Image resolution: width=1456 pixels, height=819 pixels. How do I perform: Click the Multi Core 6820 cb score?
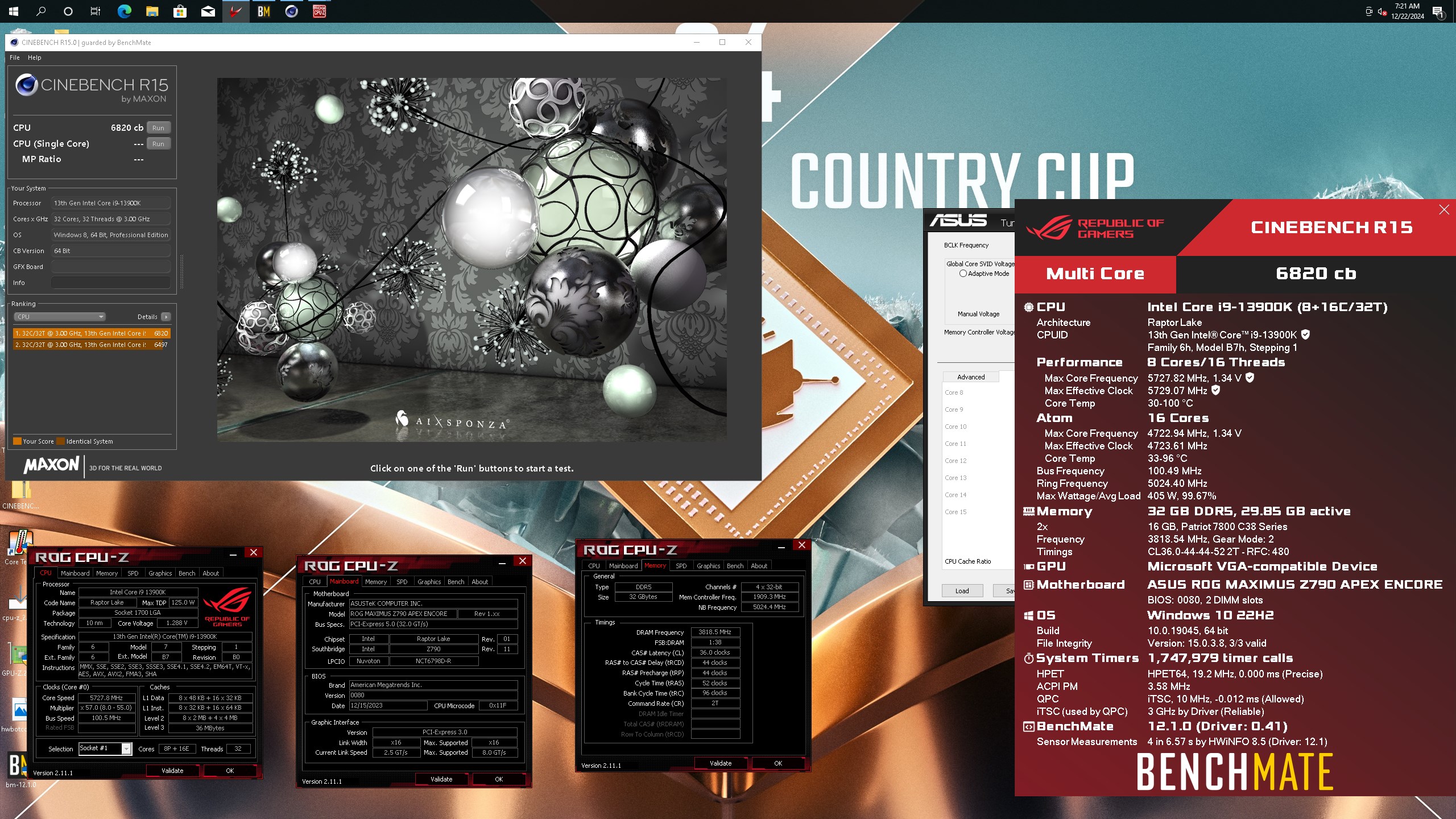coord(1316,274)
